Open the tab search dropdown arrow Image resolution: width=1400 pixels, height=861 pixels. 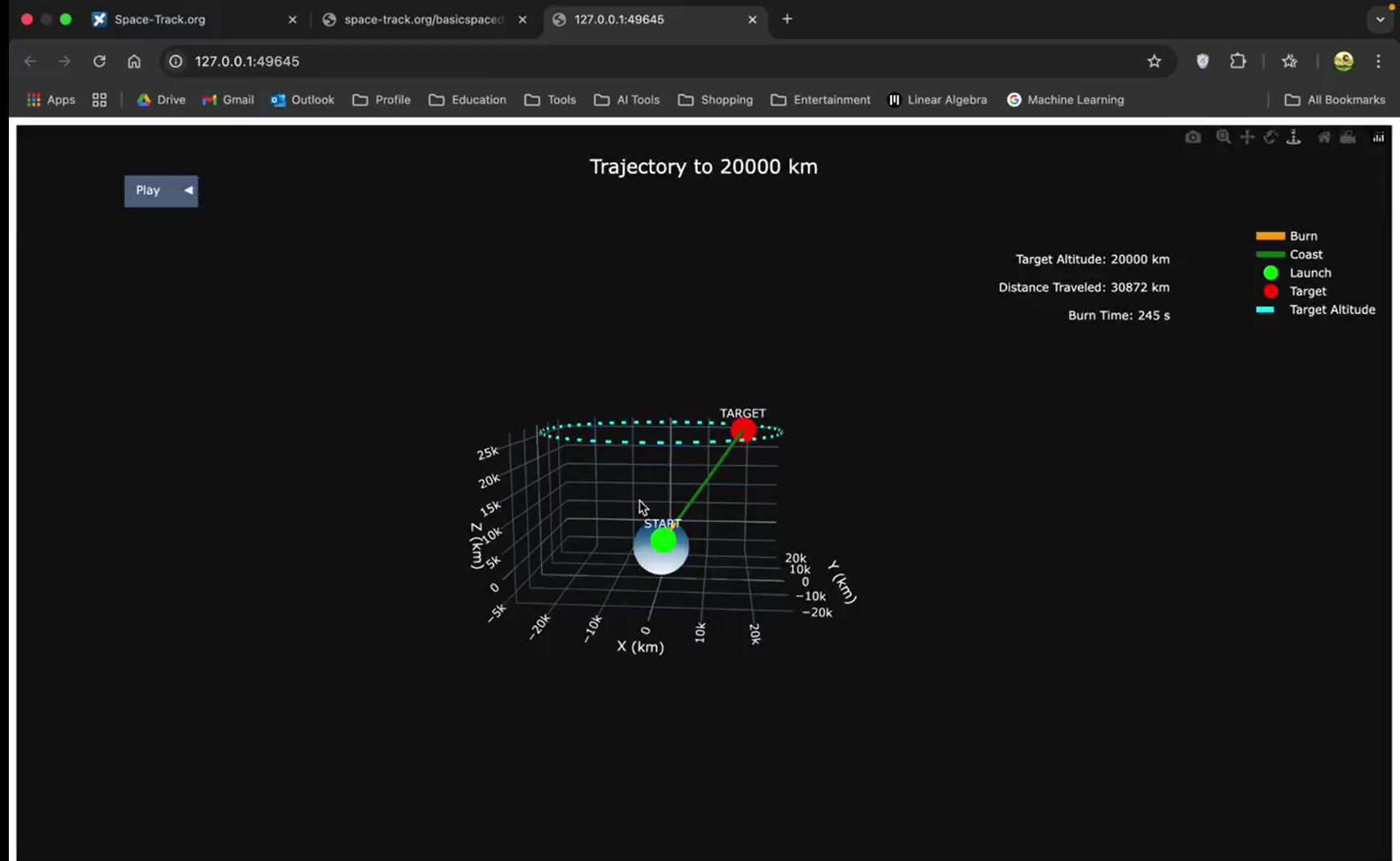pyautogui.click(x=1381, y=19)
